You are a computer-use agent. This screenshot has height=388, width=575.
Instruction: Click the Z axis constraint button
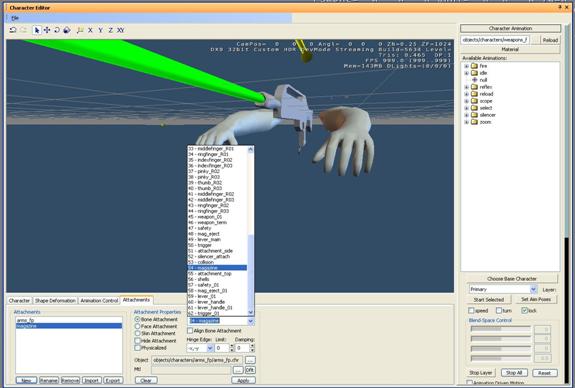point(110,30)
